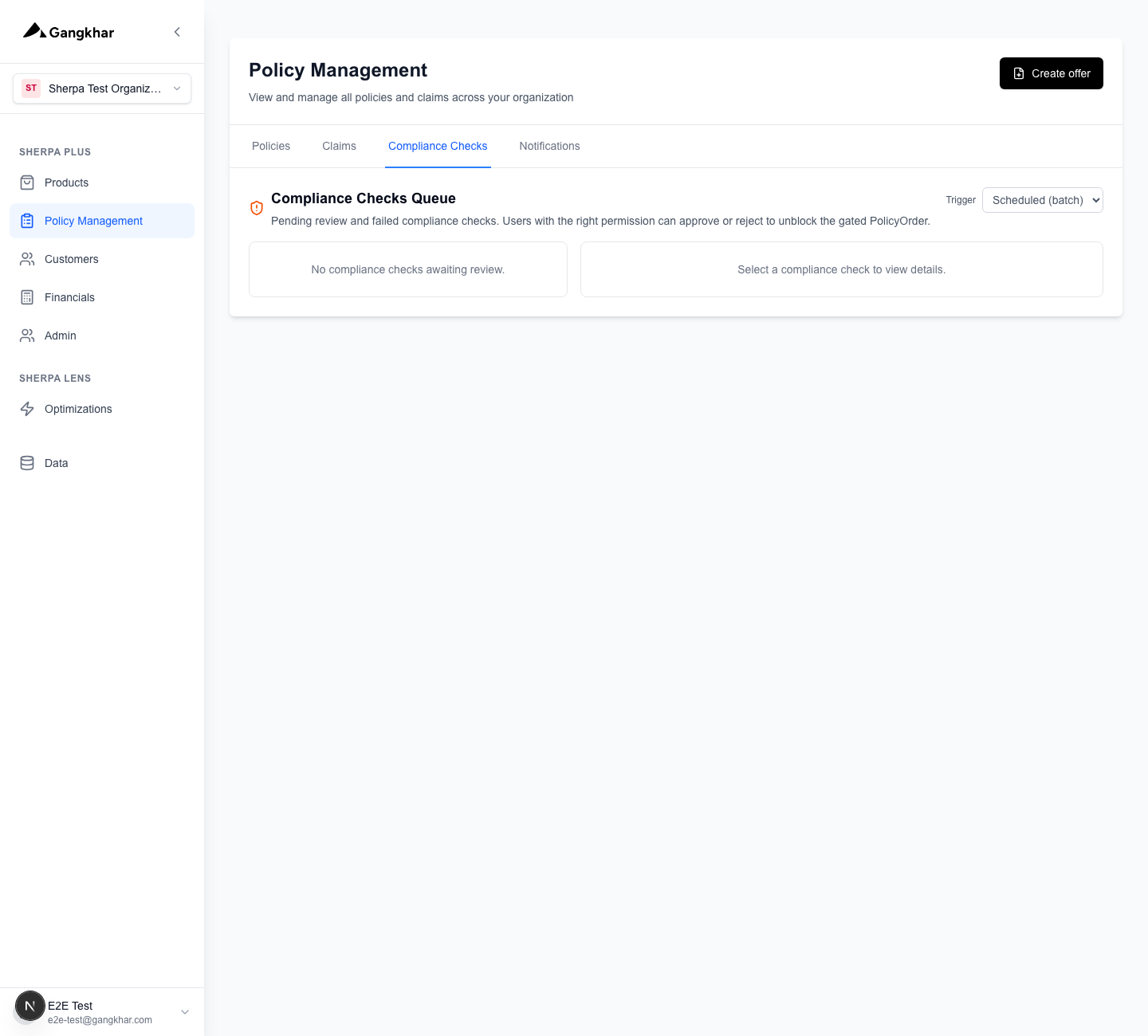Go to Policy Management in the sidebar

coord(102,221)
